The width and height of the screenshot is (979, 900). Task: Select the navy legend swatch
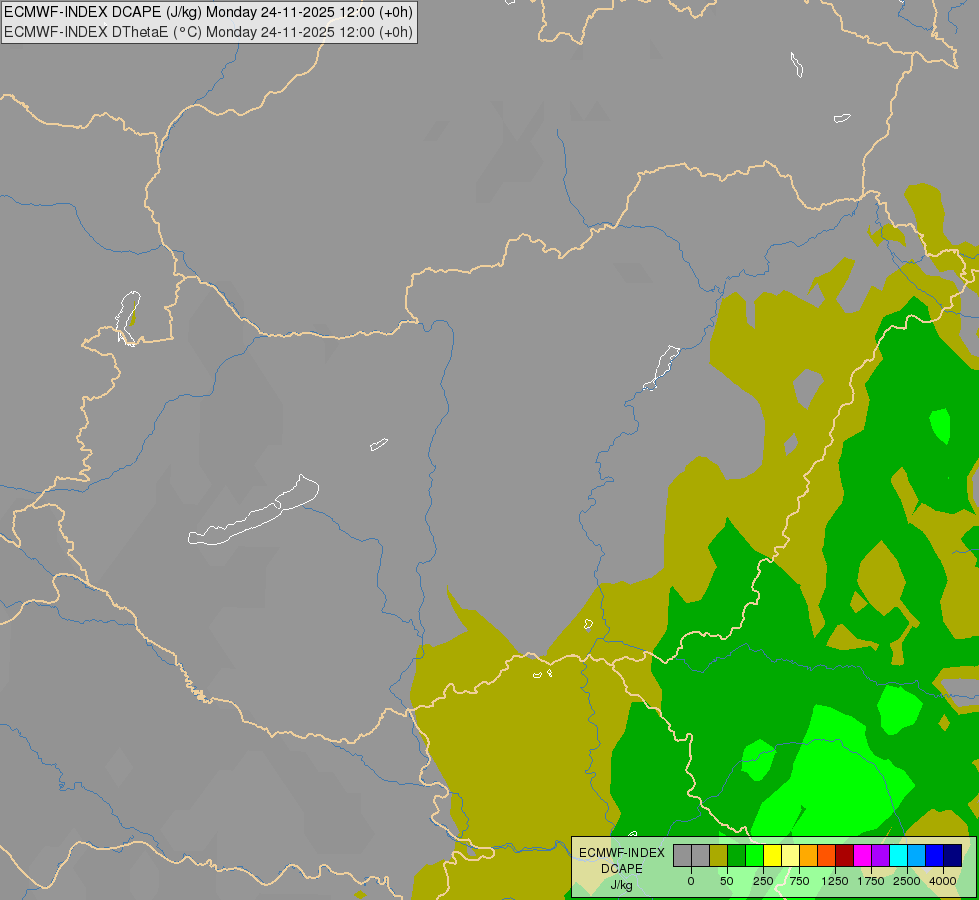pyautogui.click(x=952, y=855)
